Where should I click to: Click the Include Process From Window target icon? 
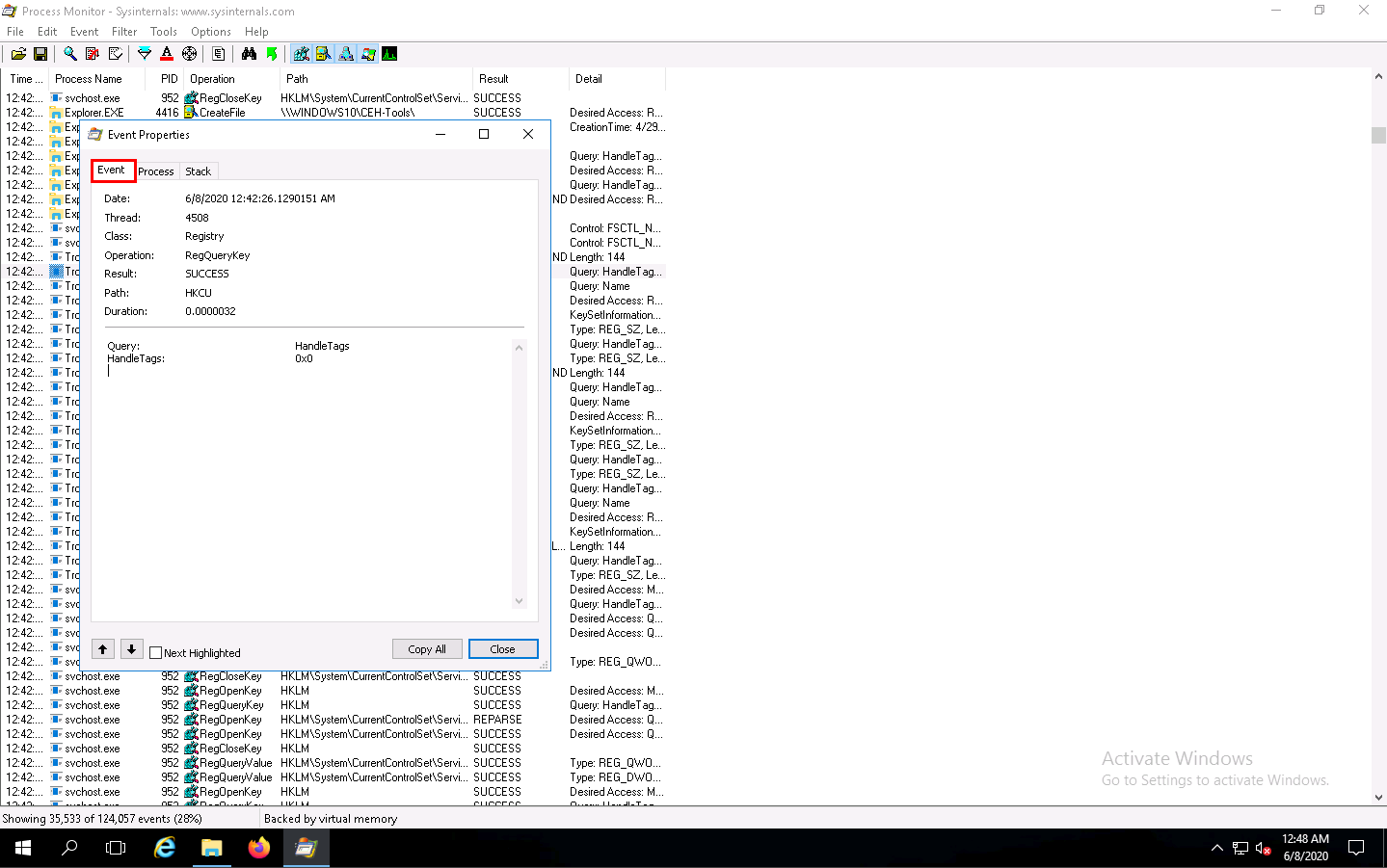(x=190, y=54)
